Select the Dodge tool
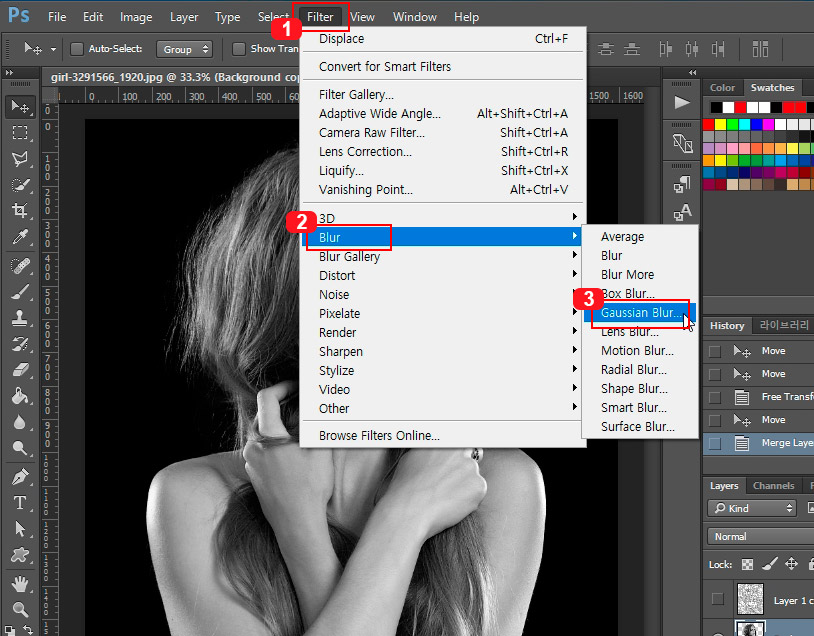 20,448
